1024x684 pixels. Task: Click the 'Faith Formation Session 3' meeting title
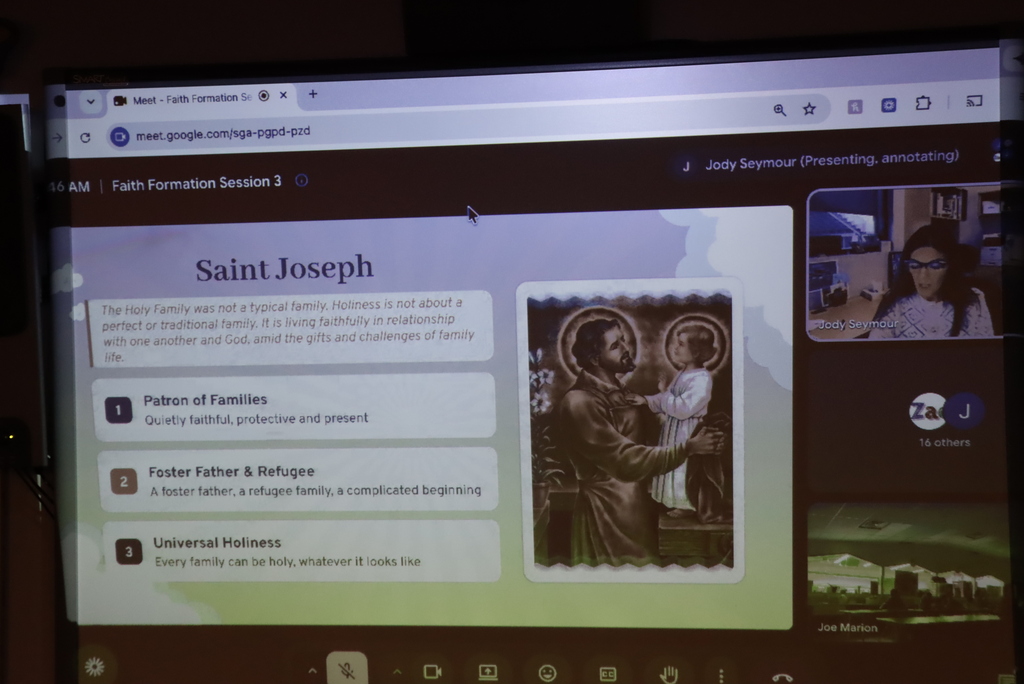196,184
